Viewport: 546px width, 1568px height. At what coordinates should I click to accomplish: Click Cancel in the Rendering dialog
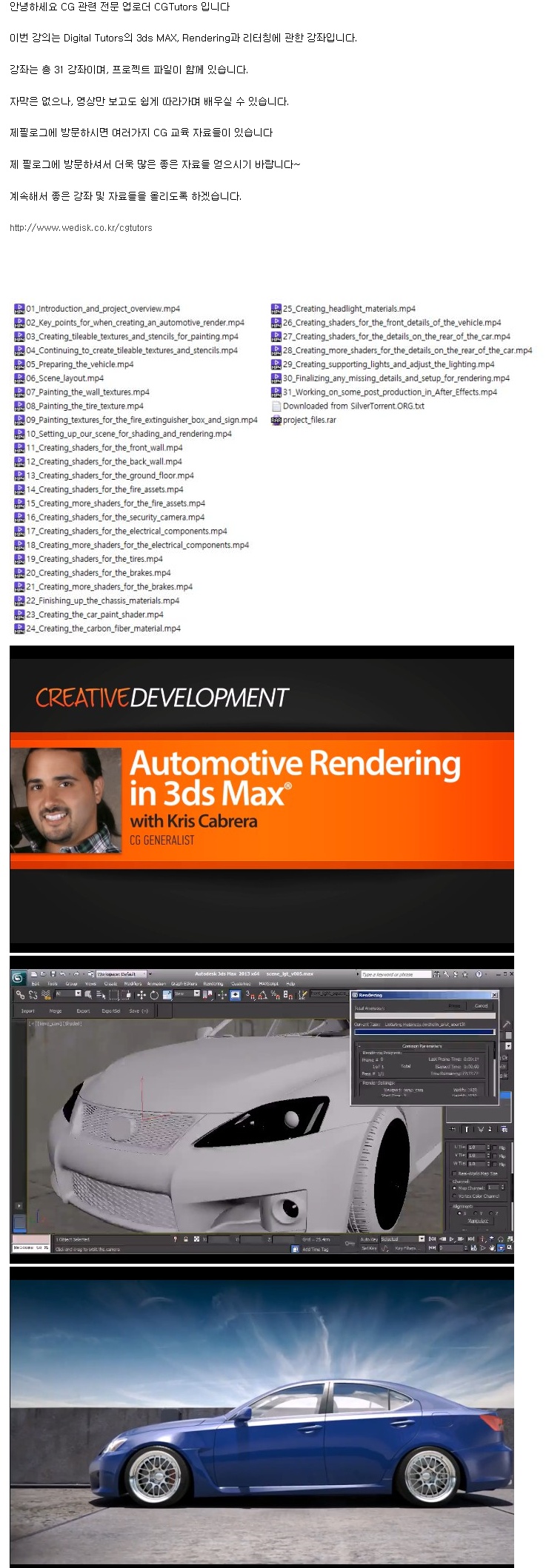coord(482,1005)
